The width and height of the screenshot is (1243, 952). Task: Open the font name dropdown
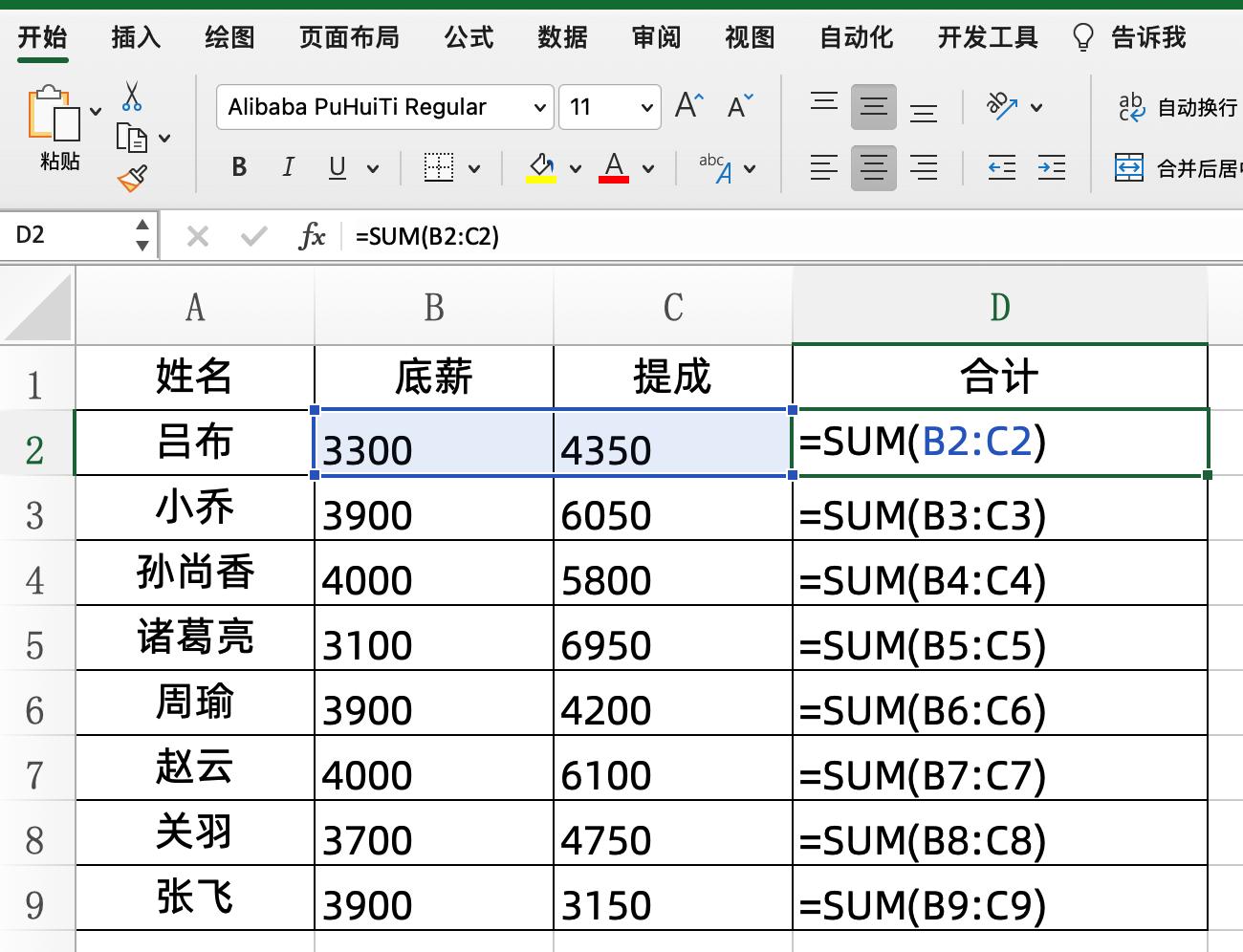tap(540, 107)
